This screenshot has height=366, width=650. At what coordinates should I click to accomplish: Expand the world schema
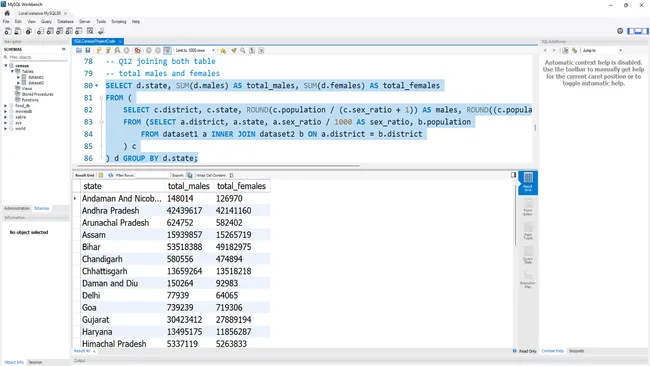(6, 128)
